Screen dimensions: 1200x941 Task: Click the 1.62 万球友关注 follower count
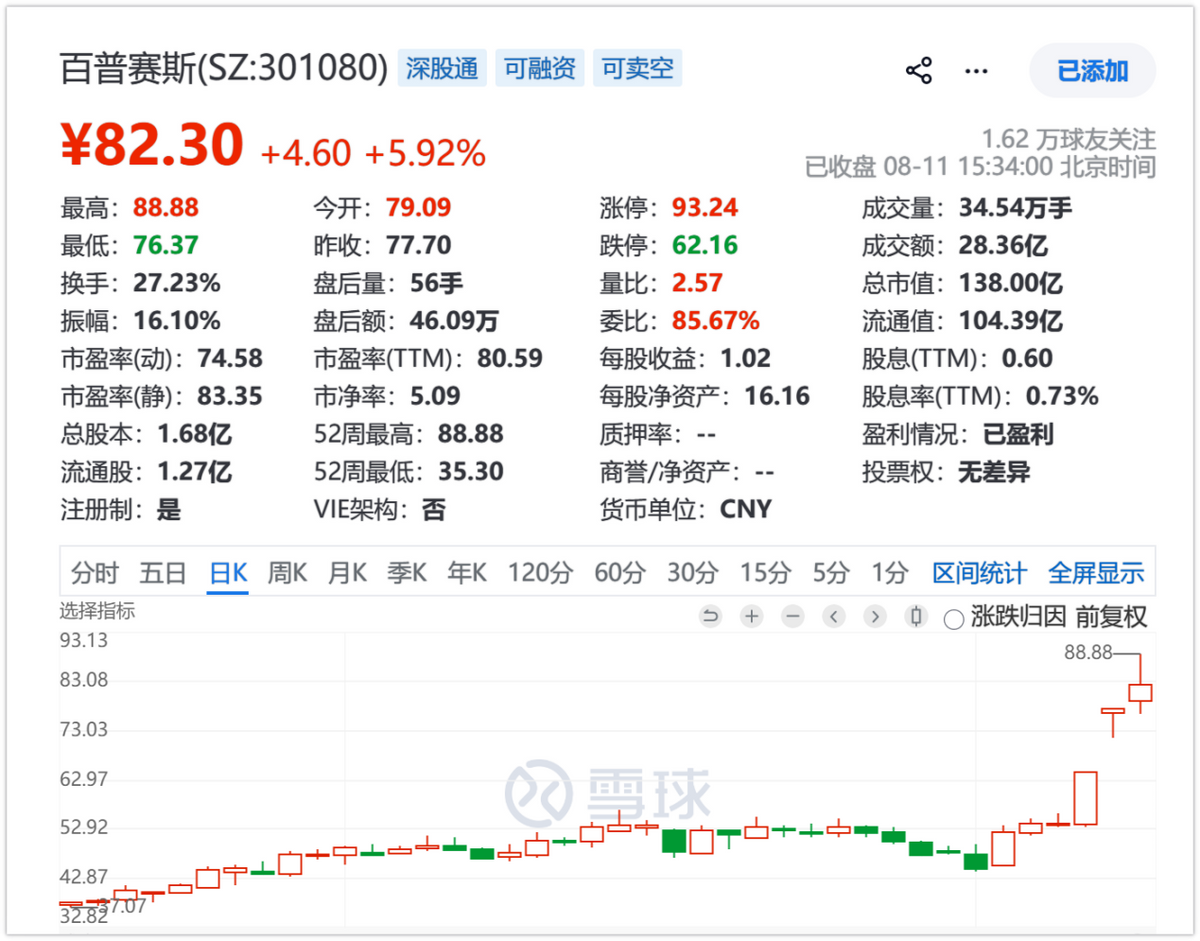click(x=1068, y=139)
